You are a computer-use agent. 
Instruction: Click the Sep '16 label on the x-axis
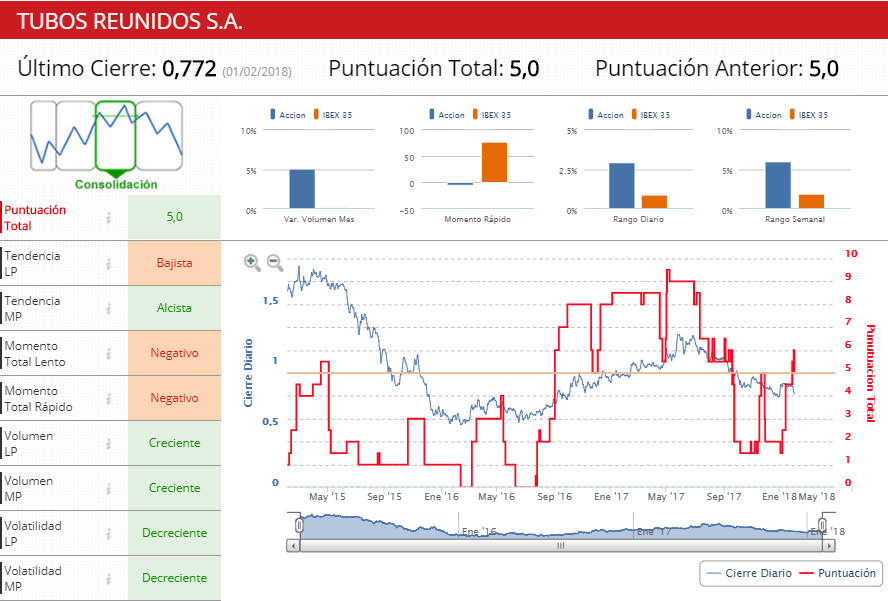[x=554, y=497]
